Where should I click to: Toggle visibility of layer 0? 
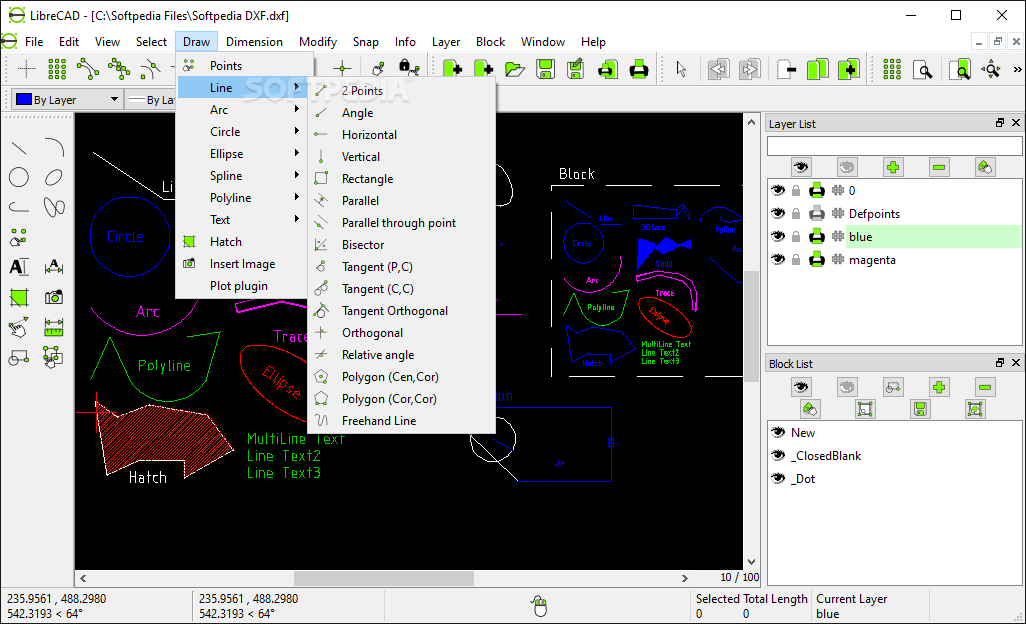[x=777, y=190]
